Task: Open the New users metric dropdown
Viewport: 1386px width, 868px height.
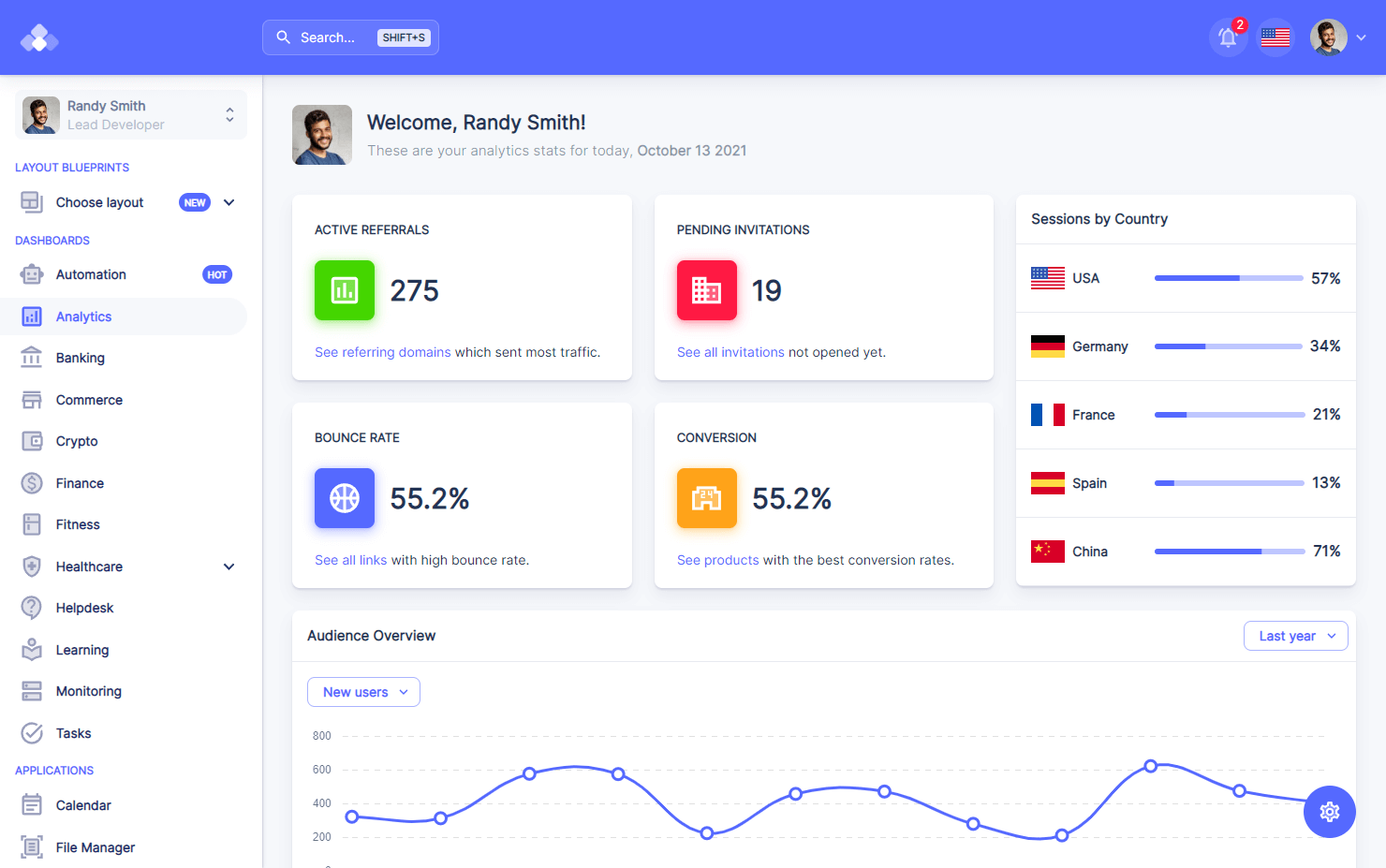Action: coord(363,692)
